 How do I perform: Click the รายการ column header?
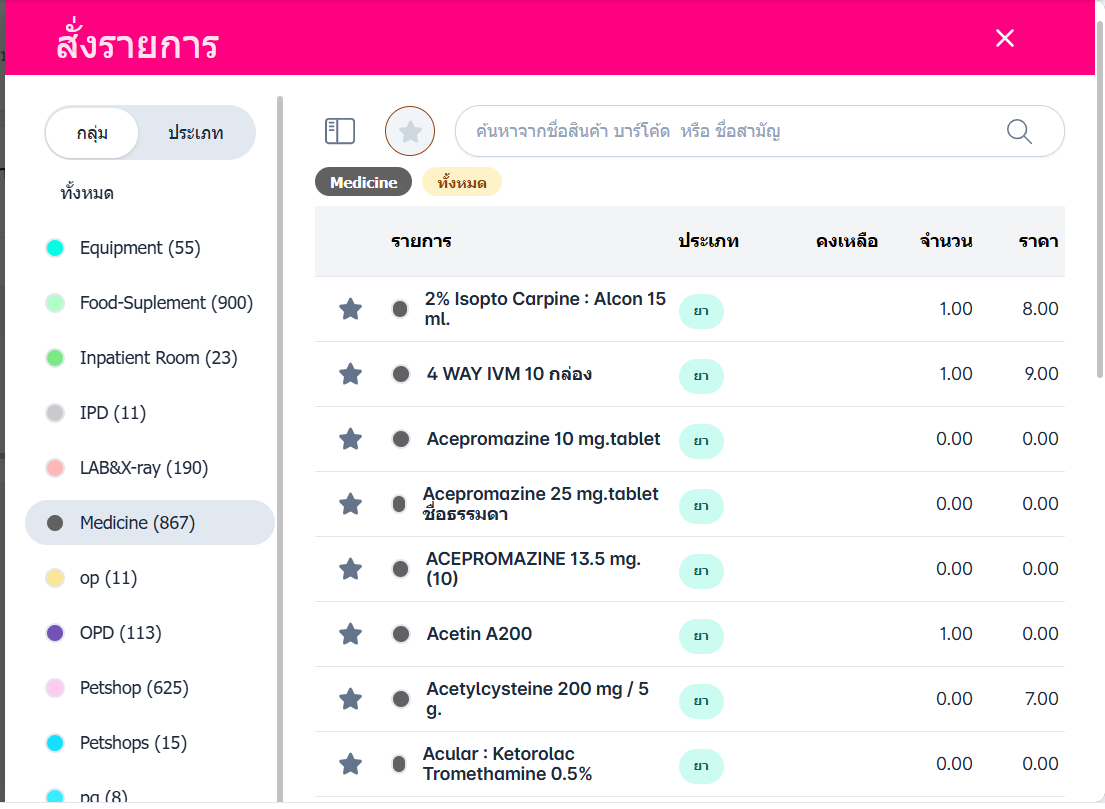421,241
